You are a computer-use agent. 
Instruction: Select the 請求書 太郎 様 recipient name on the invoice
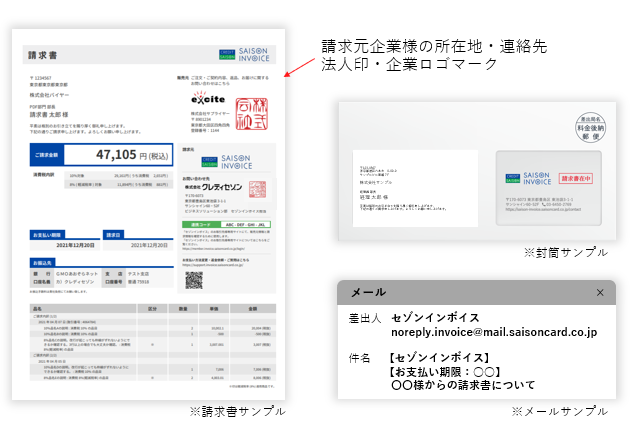[49, 114]
